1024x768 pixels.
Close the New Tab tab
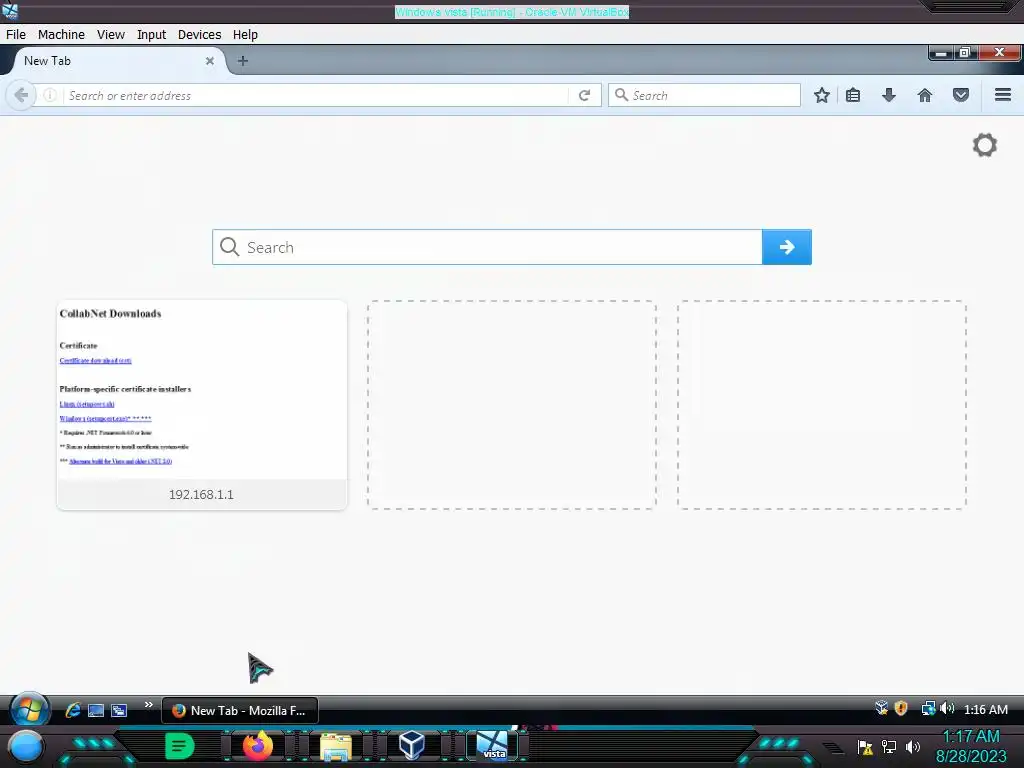click(x=210, y=61)
